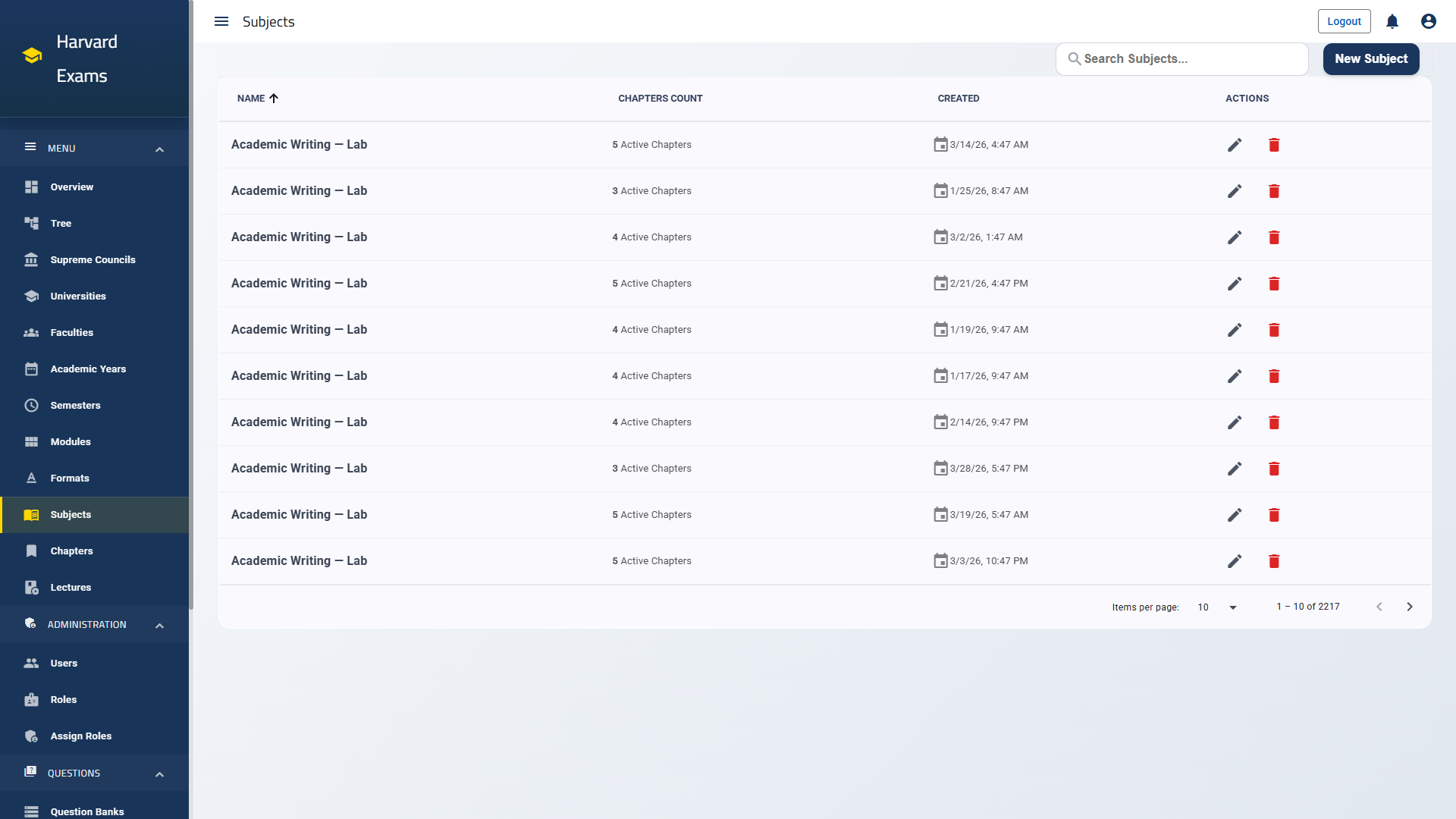Collapse the MENU section in sidebar
Viewport: 1456px width, 819px height.
[x=159, y=149]
